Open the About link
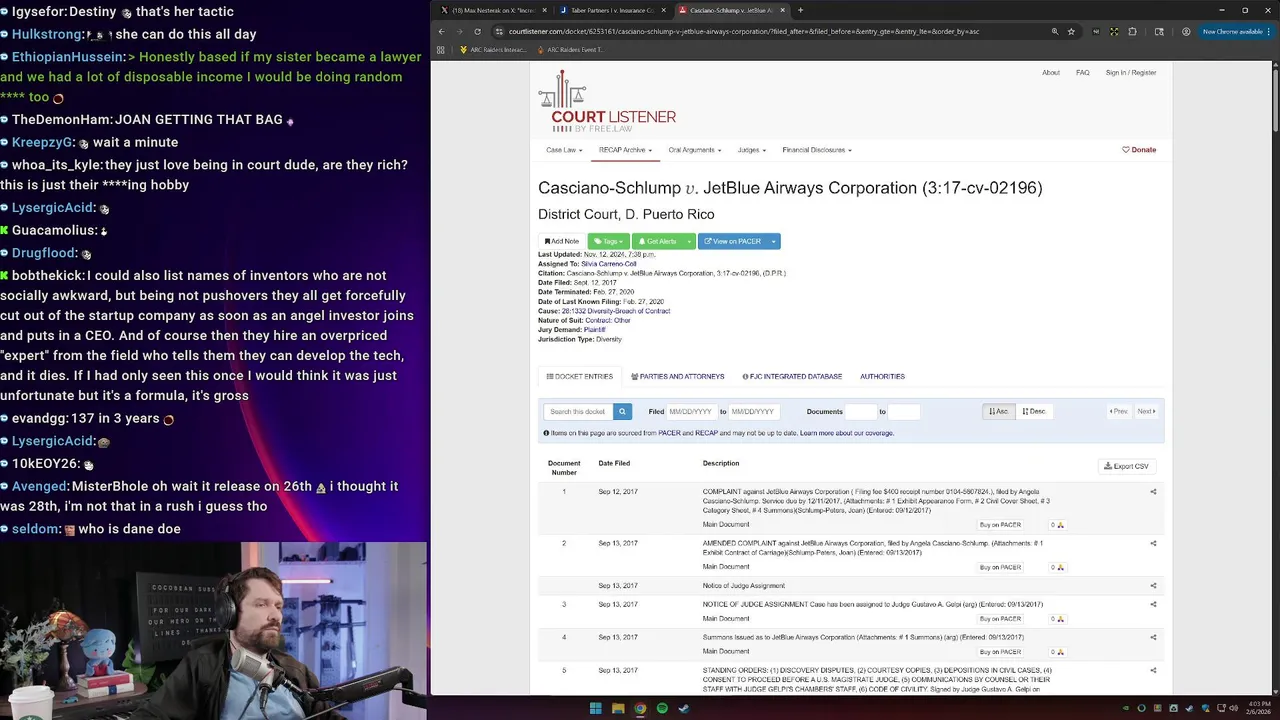 click(x=1051, y=73)
